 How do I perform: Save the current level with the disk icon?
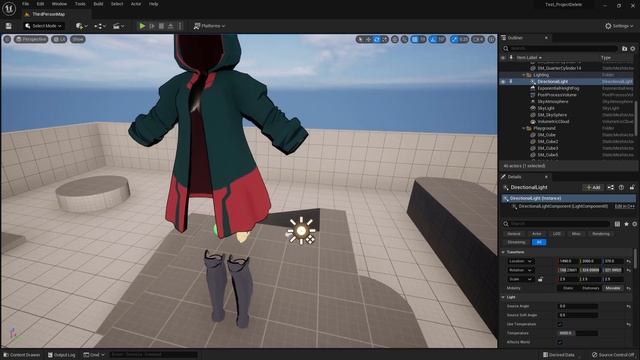9,26
